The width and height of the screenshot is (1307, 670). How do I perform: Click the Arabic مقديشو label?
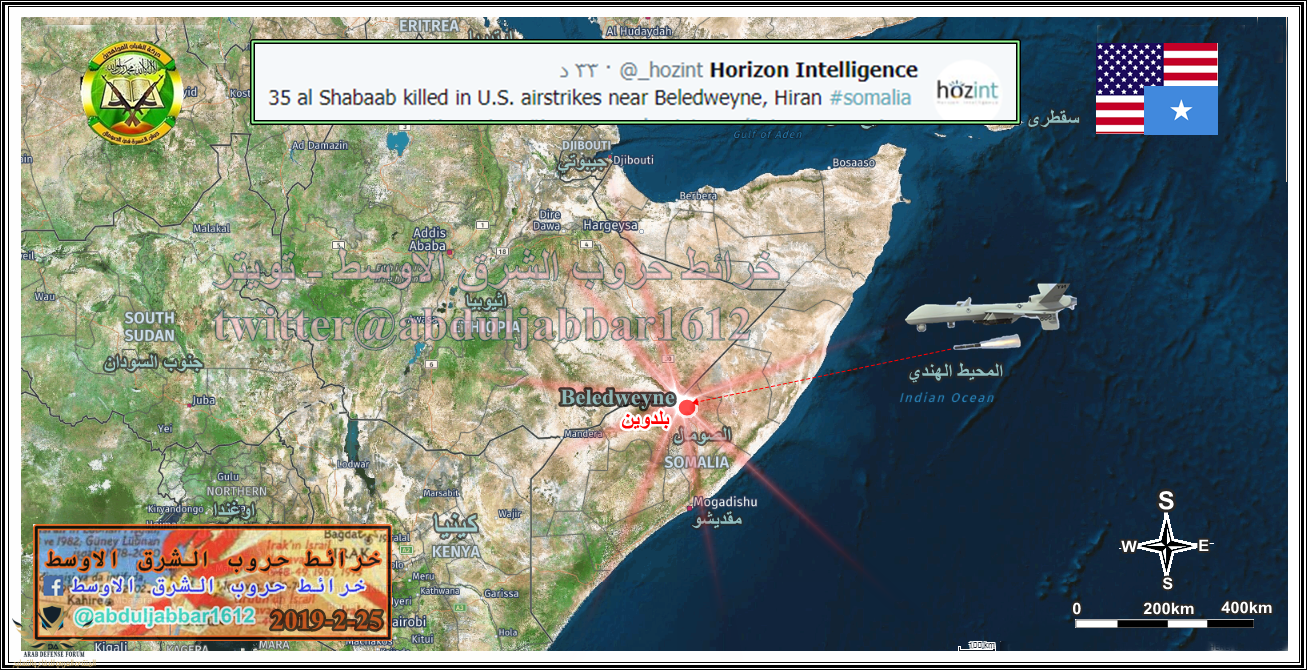pyautogui.click(x=717, y=522)
